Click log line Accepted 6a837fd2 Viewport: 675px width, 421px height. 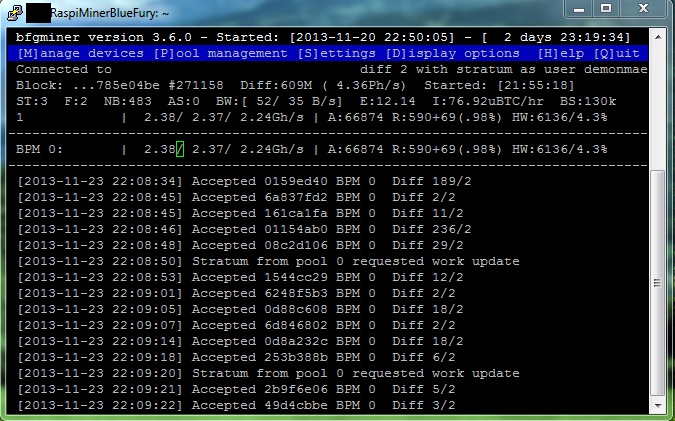click(x=236, y=197)
